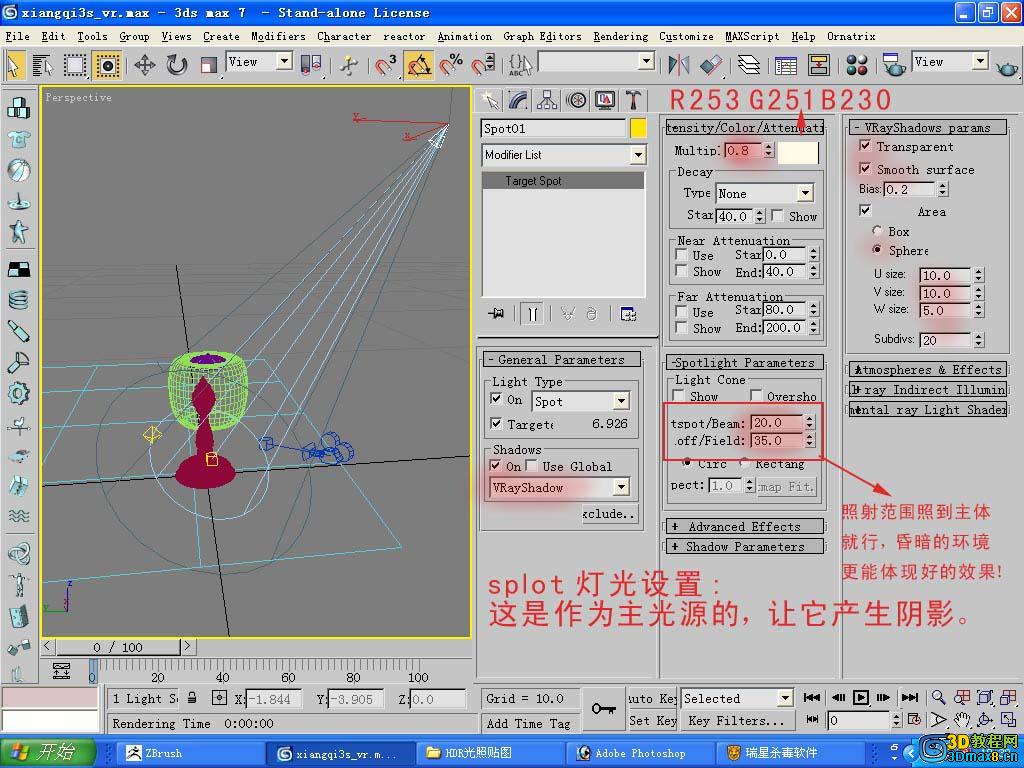Toggle the Targeted checkbox

[x=496, y=423]
